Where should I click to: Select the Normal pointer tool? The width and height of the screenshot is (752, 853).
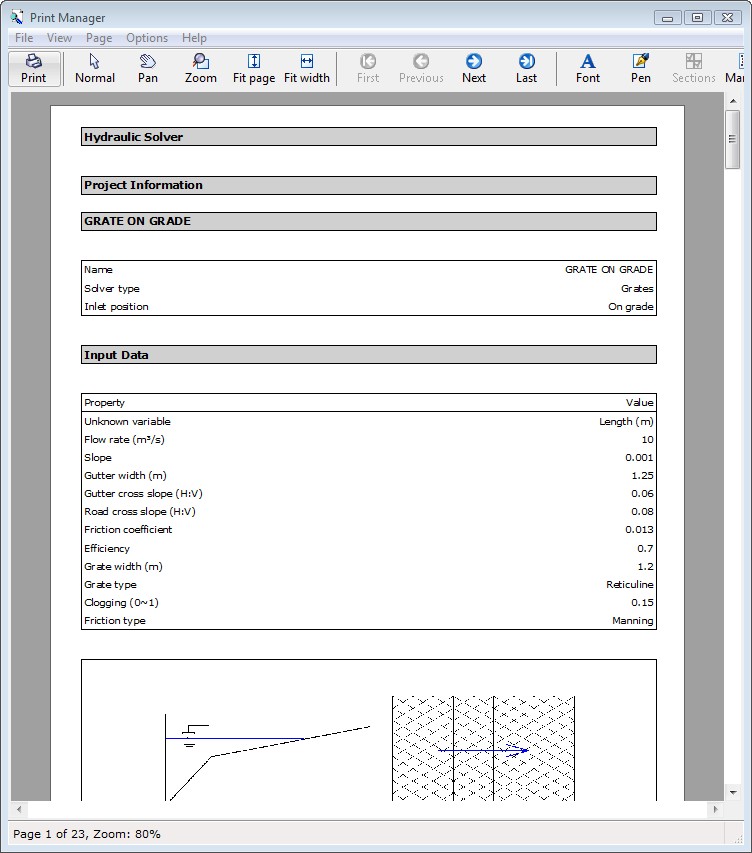click(x=95, y=68)
